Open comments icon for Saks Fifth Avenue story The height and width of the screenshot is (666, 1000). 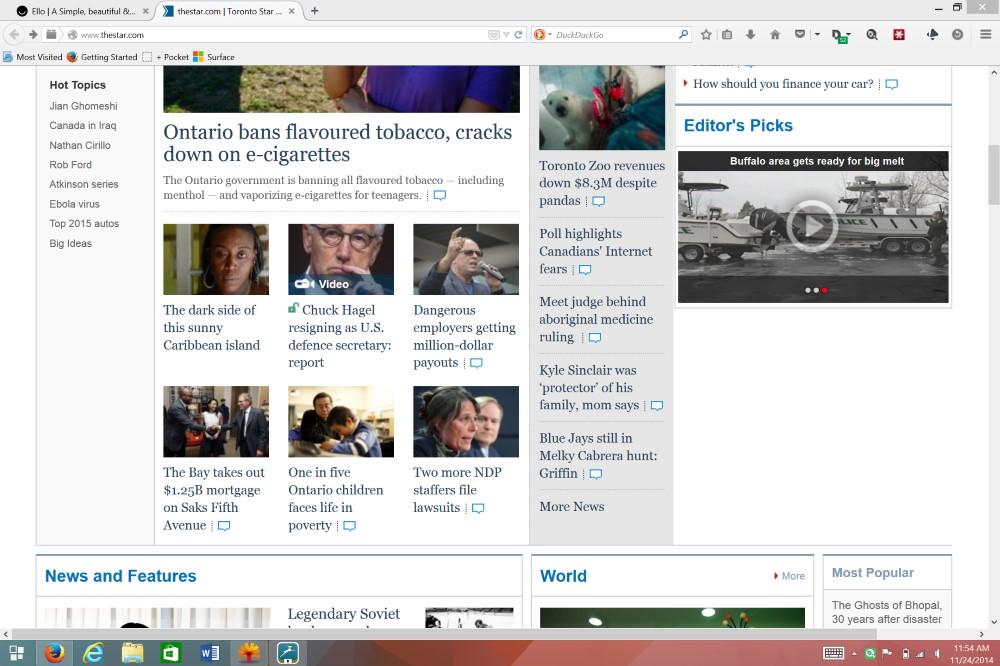point(224,526)
